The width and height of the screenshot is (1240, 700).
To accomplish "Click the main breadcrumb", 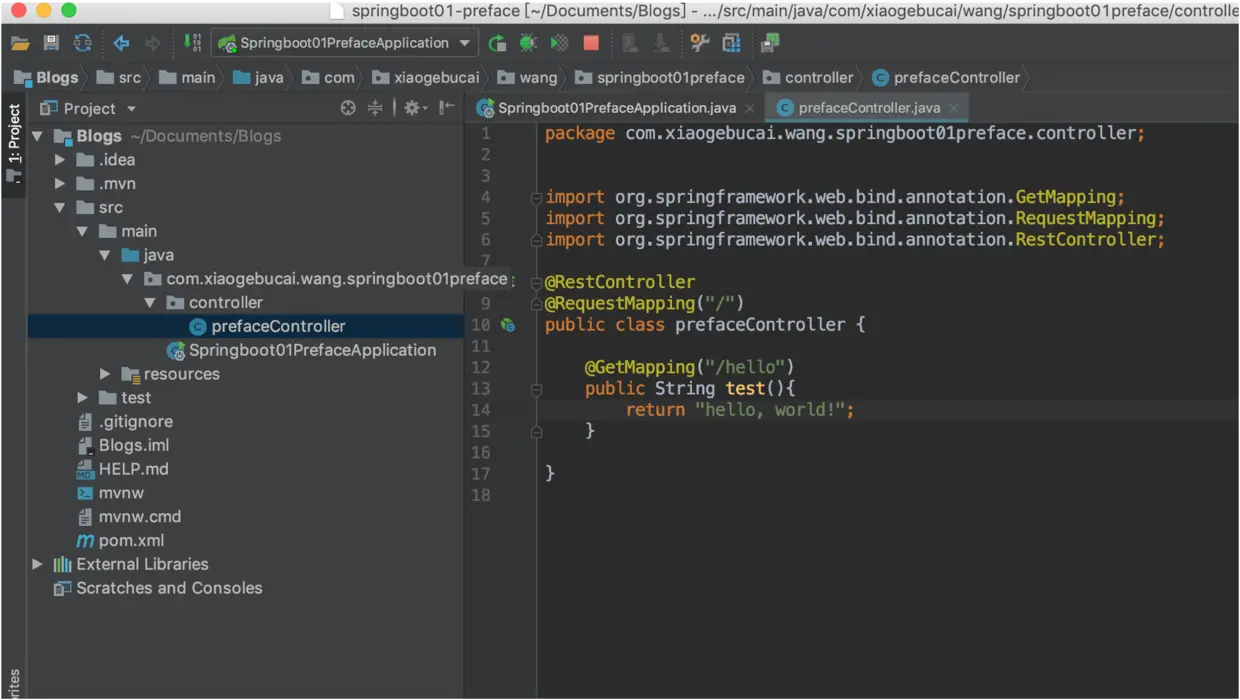I will (x=187, y=78).
